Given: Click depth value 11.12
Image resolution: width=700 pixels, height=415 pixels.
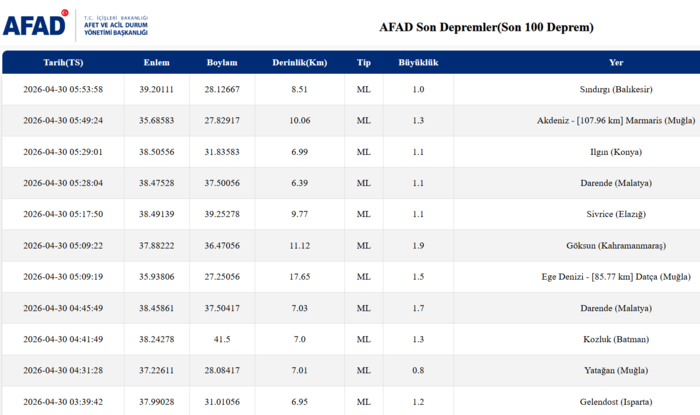Looking at the screenshot, I should click(x=300, y=245).
